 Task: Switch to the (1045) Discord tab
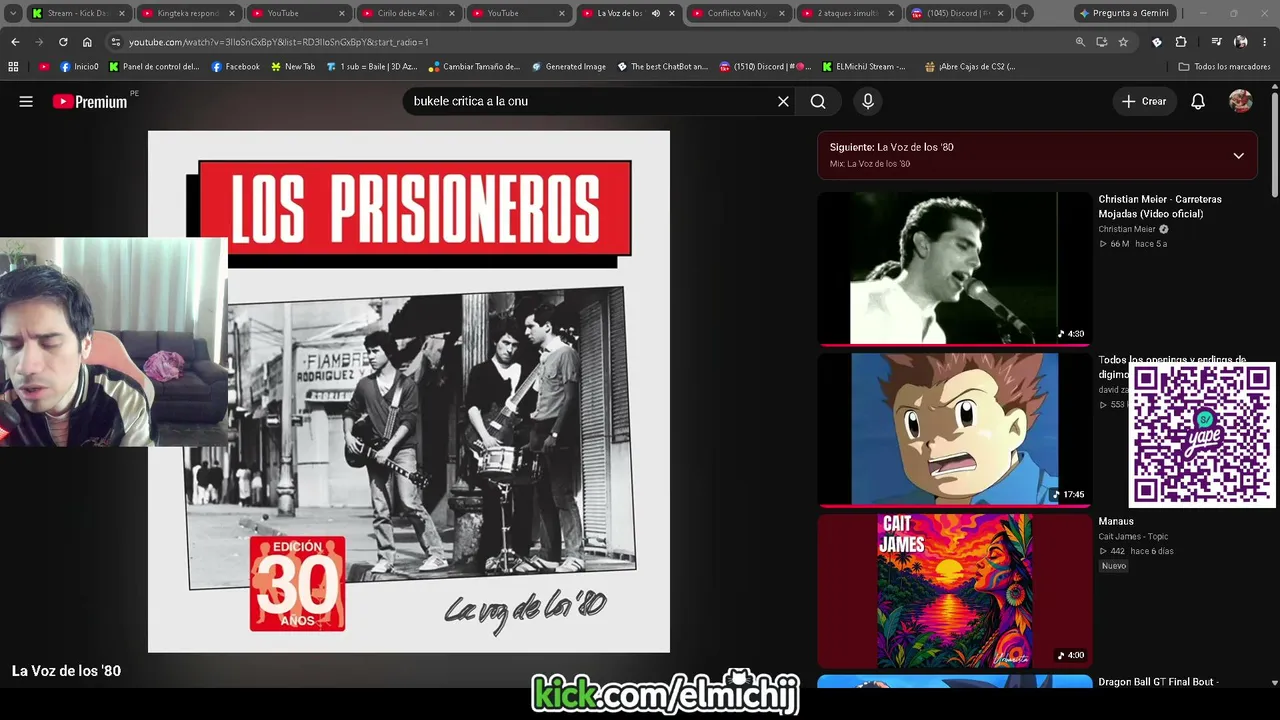958,13
